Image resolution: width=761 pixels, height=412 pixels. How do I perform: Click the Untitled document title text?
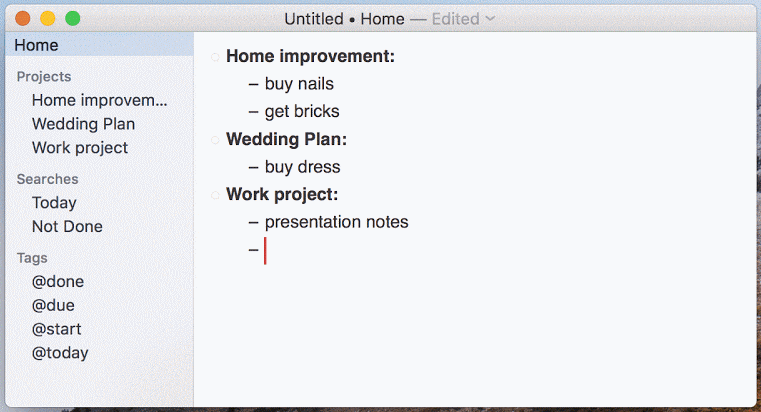(x=314, y=19)
